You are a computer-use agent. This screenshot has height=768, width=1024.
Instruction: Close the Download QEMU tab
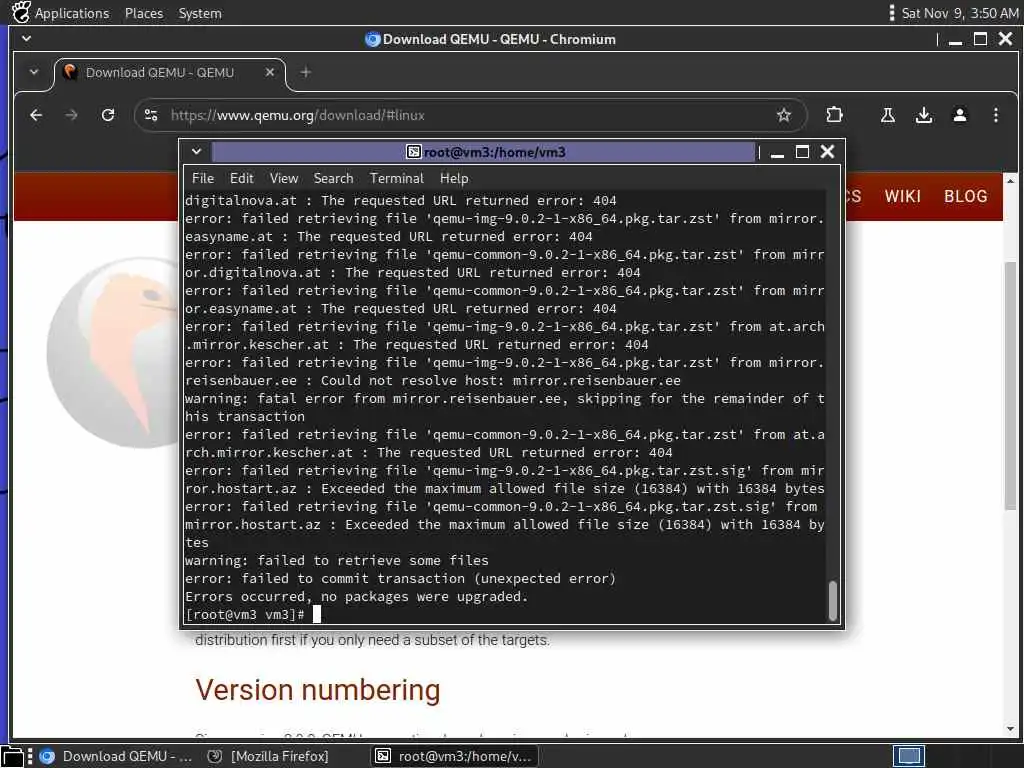(270, 72)
